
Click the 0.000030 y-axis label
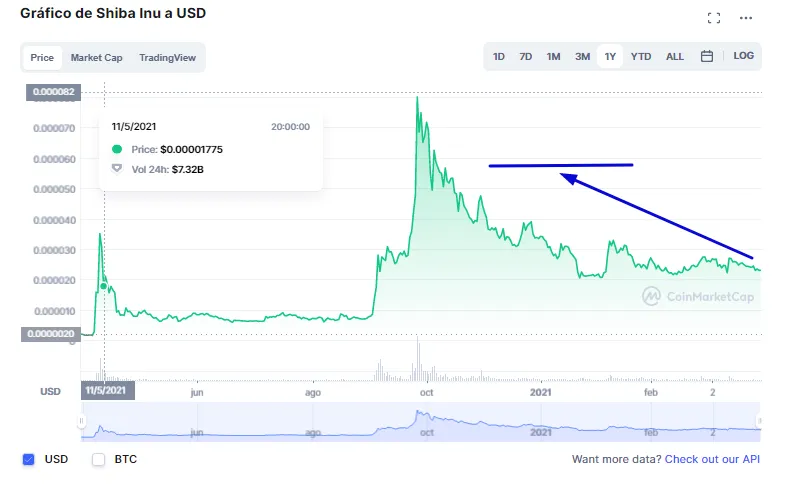coord(54,250)
